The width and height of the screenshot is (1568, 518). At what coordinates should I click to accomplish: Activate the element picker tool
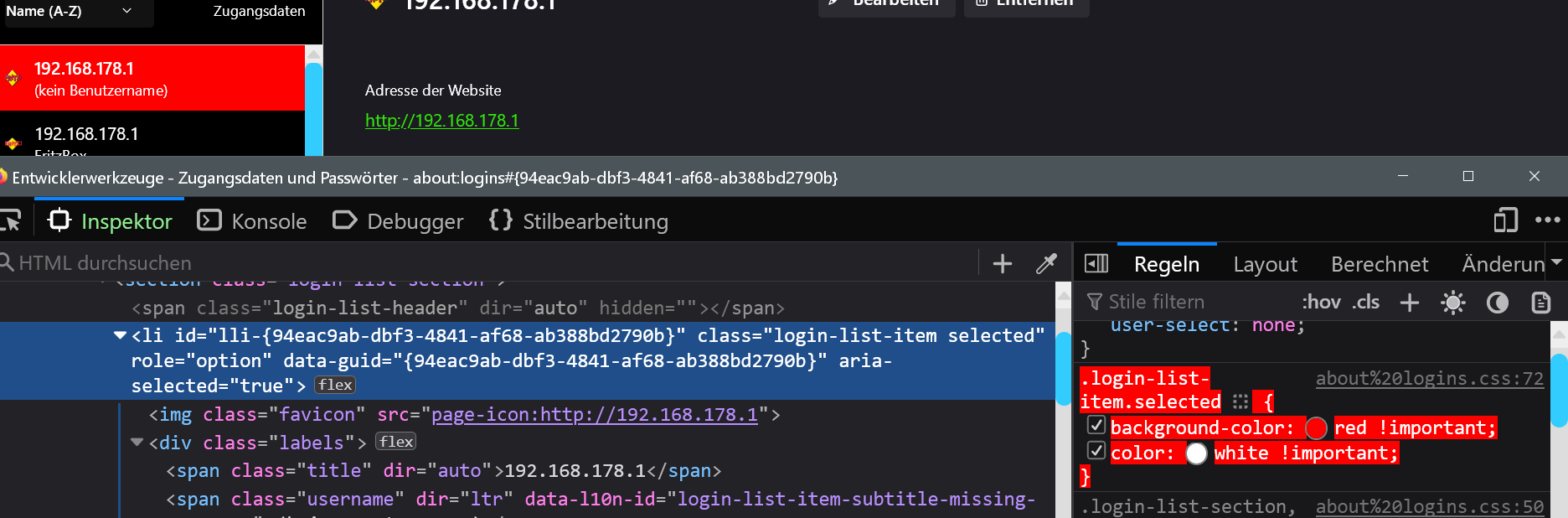pos(11,221)
